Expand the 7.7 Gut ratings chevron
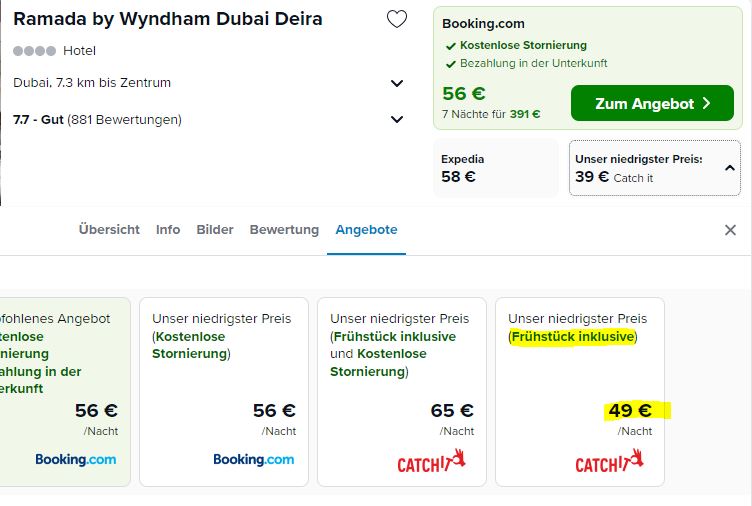The width and height of the screenshot is (752, 506). pos(397,119)
